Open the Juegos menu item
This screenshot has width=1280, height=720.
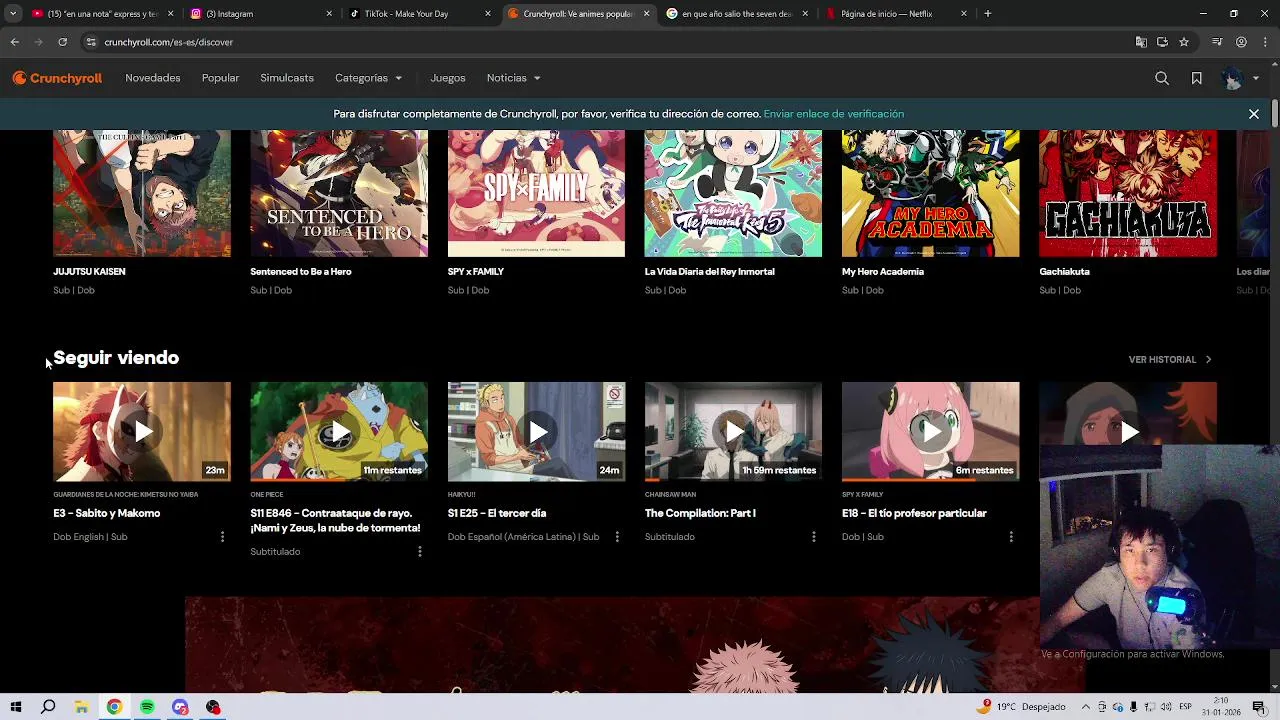(x=448, y=78)
